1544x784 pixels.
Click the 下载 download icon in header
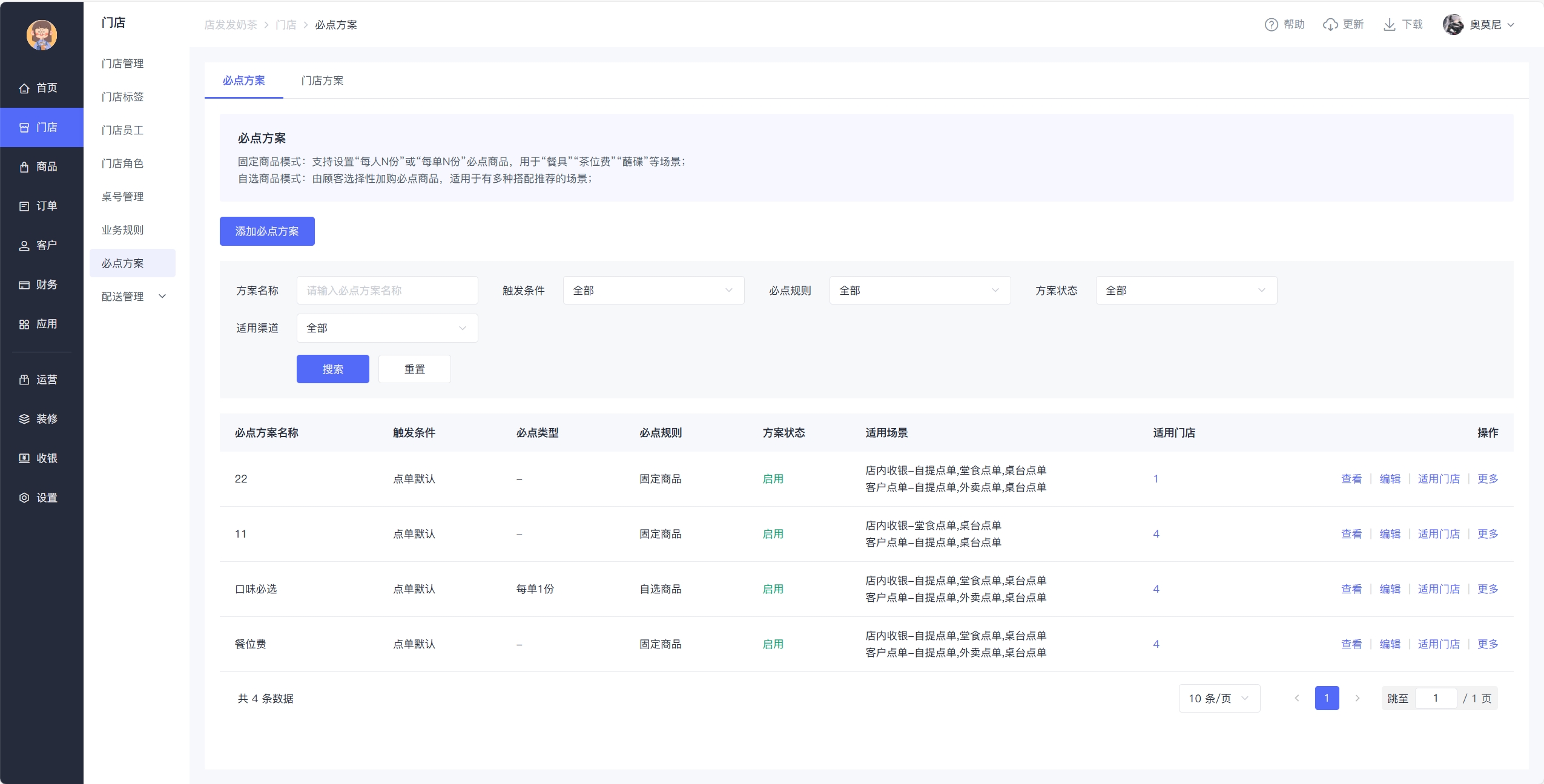coord(1389,25)
